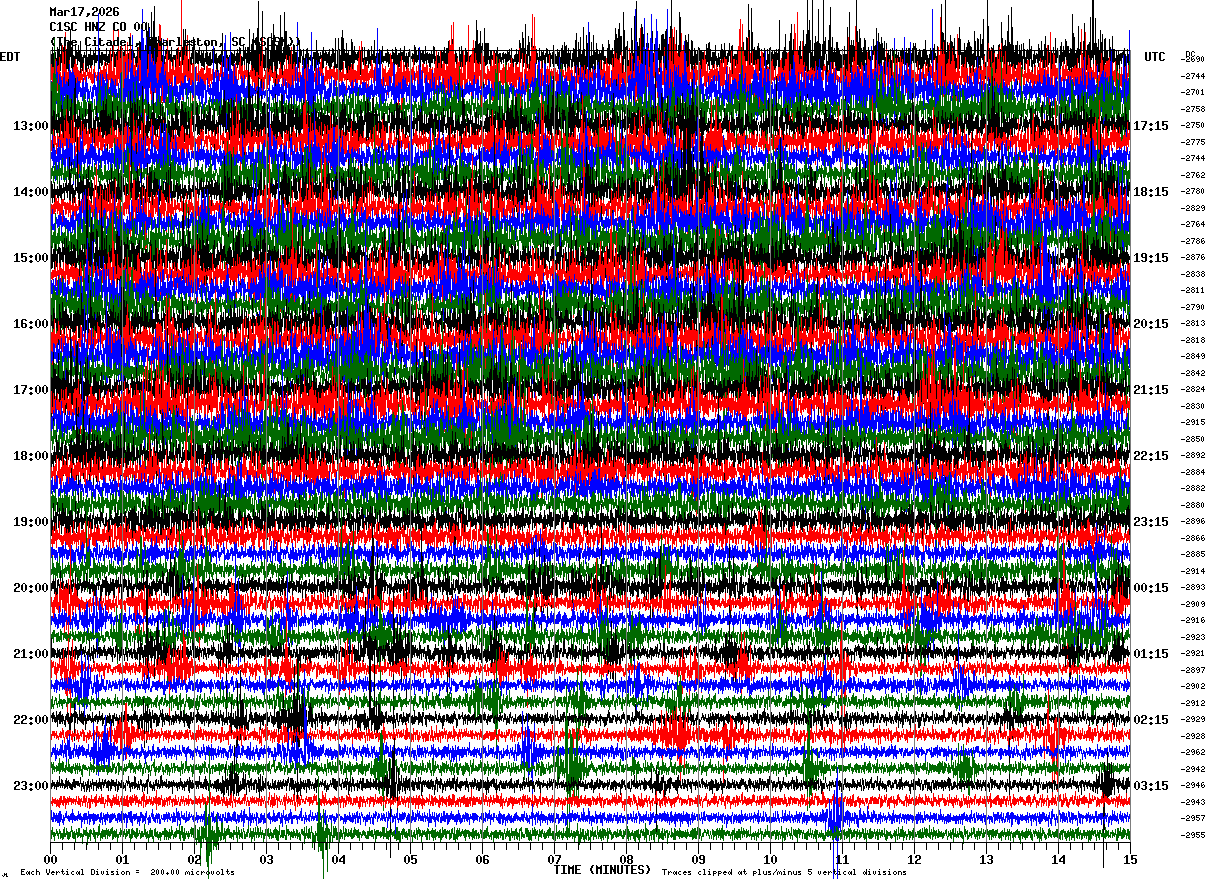Click the 19:15 UTC time label
Image resolution: width=1210 pixels, height=886 pixels.
[x=1151, y=258]
